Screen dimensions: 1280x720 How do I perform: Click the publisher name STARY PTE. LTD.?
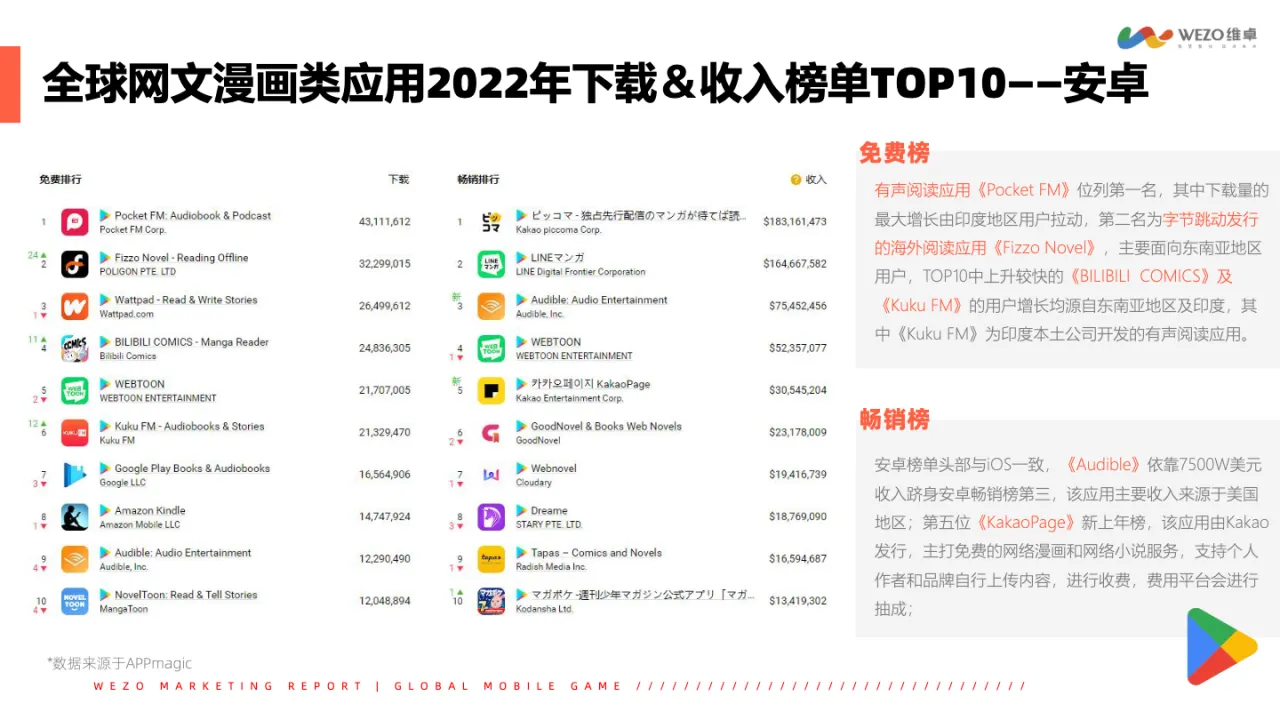[549, 524]
